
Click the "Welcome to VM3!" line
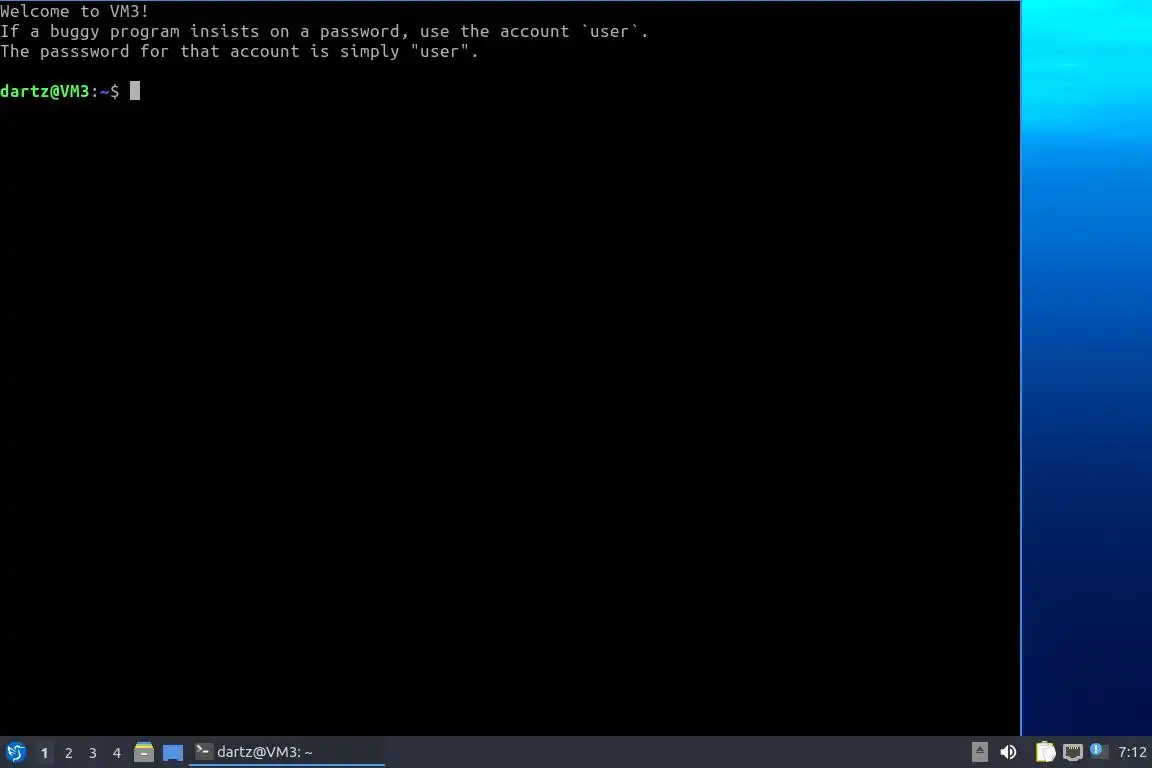coord(74,11)
